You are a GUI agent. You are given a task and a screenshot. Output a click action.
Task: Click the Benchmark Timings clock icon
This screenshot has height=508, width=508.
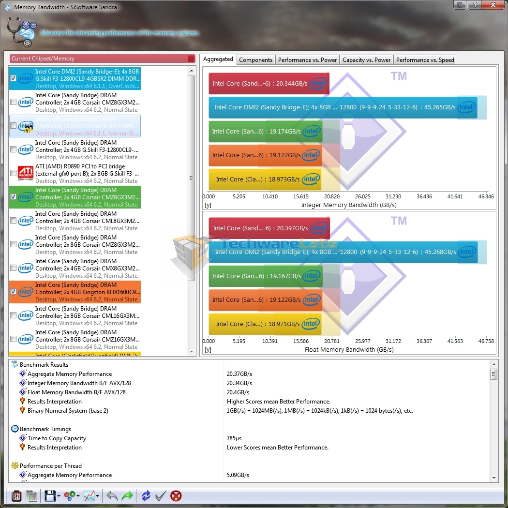pyautogui.click(x=15, y=429)
